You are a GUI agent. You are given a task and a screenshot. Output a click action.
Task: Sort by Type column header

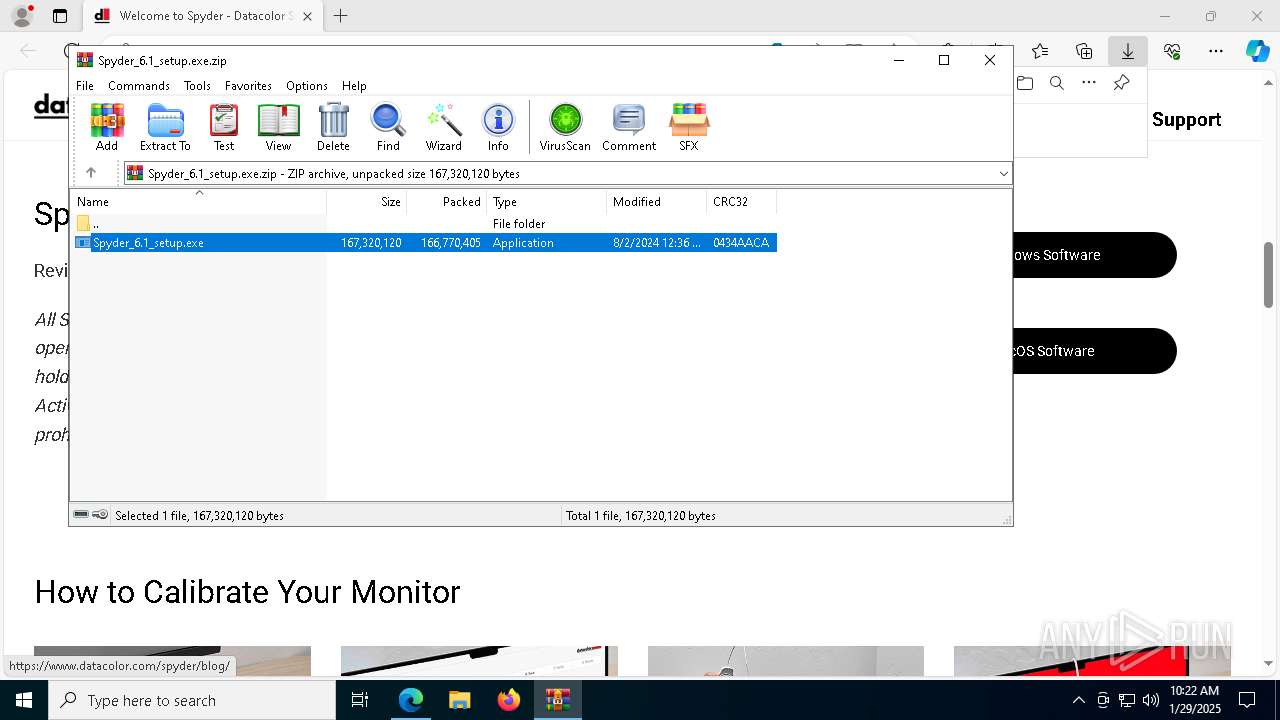point(547,201)
